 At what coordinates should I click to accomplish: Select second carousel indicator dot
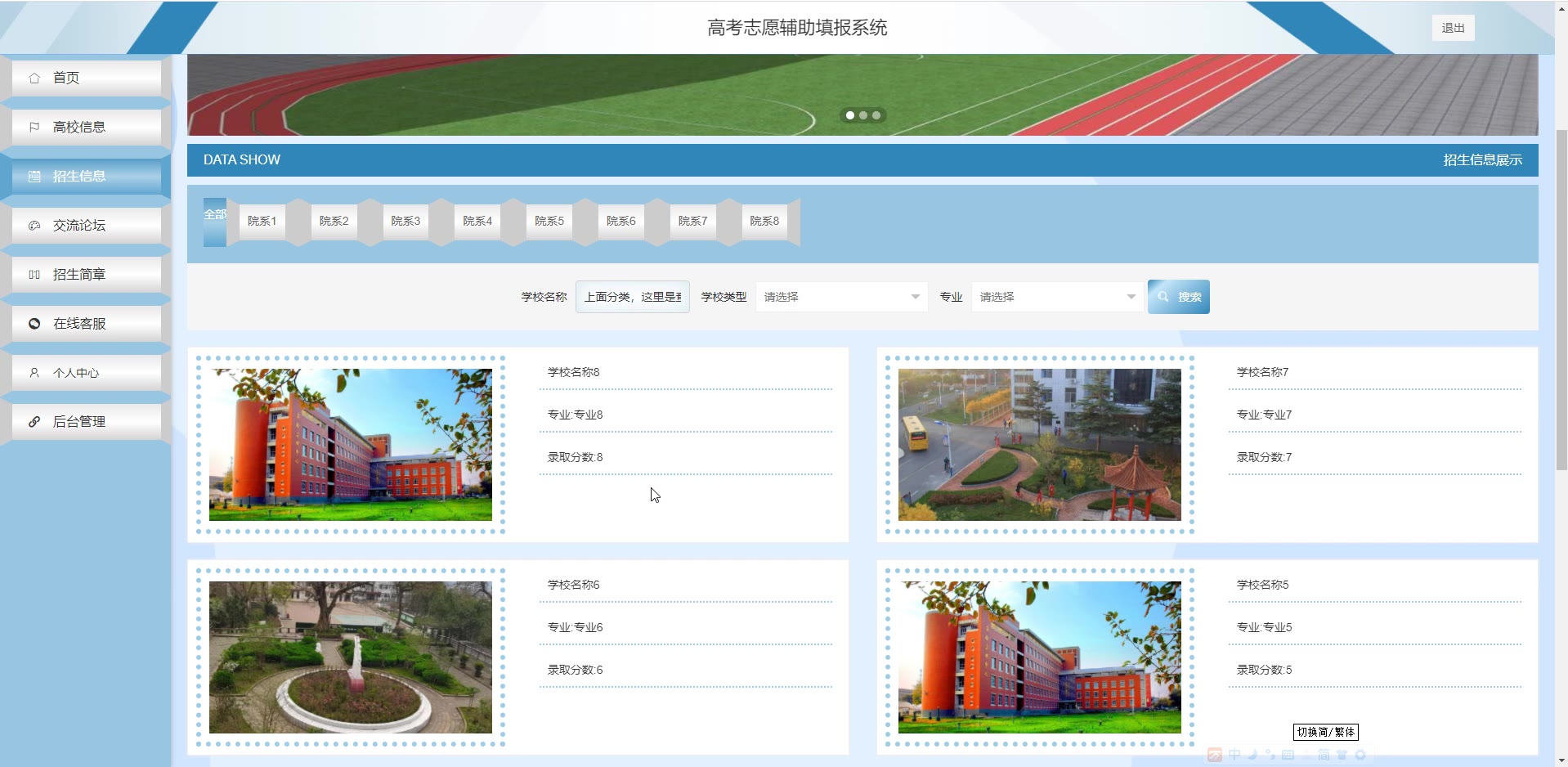pyautogui.click(x=863, y=115)
